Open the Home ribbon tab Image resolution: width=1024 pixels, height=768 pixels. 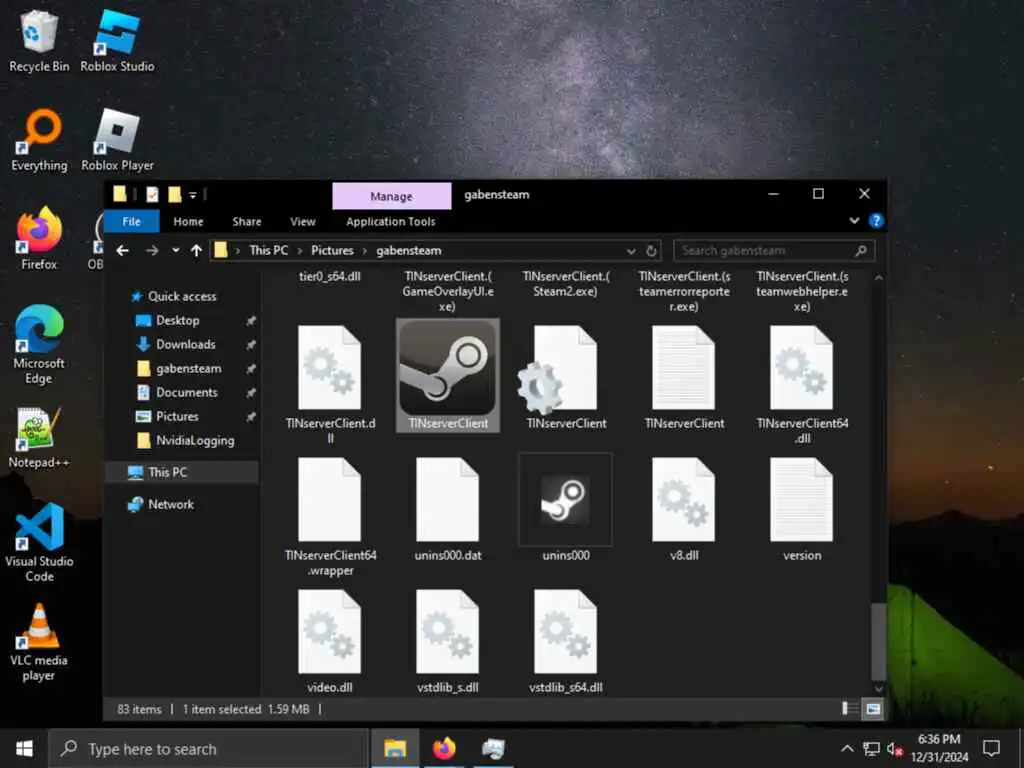pyautogui.click(x=188, y=221)
